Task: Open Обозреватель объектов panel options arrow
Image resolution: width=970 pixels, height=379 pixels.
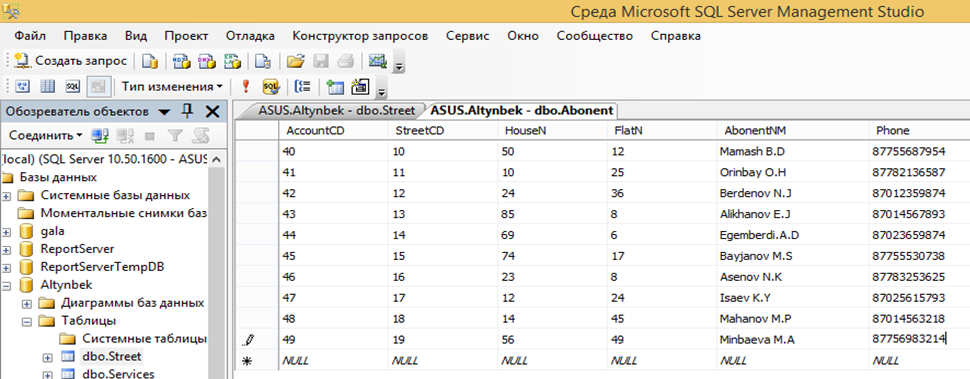Action: 164,112
